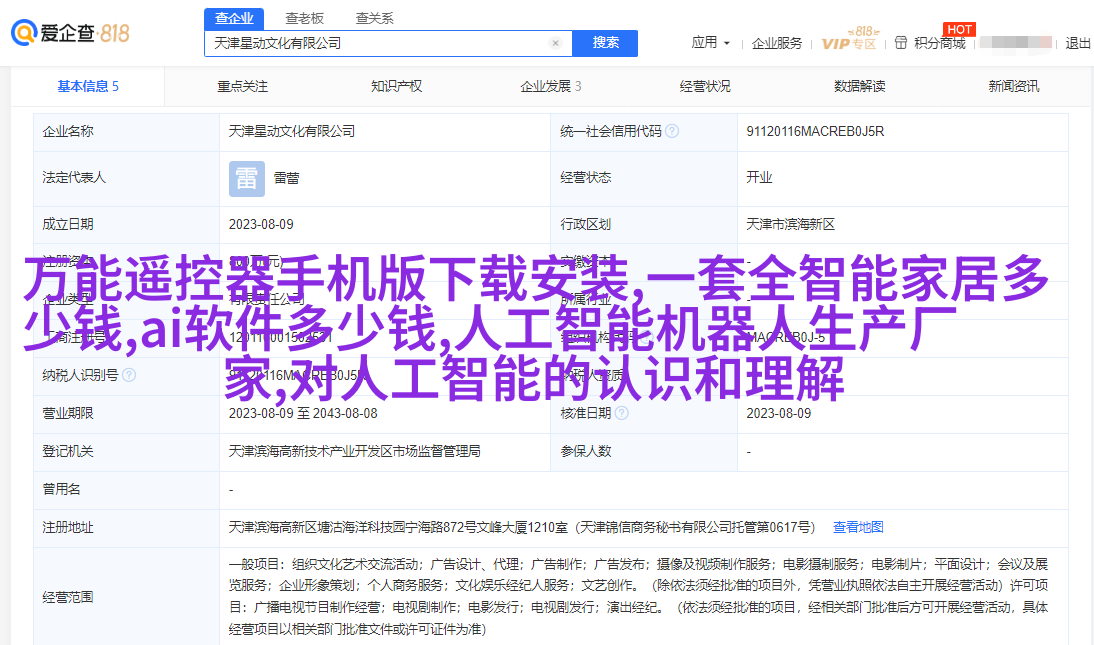Click the 核准日期 value 2023-08-09
This screenshot has height=645, width=1094.
[x=779, y=414]
